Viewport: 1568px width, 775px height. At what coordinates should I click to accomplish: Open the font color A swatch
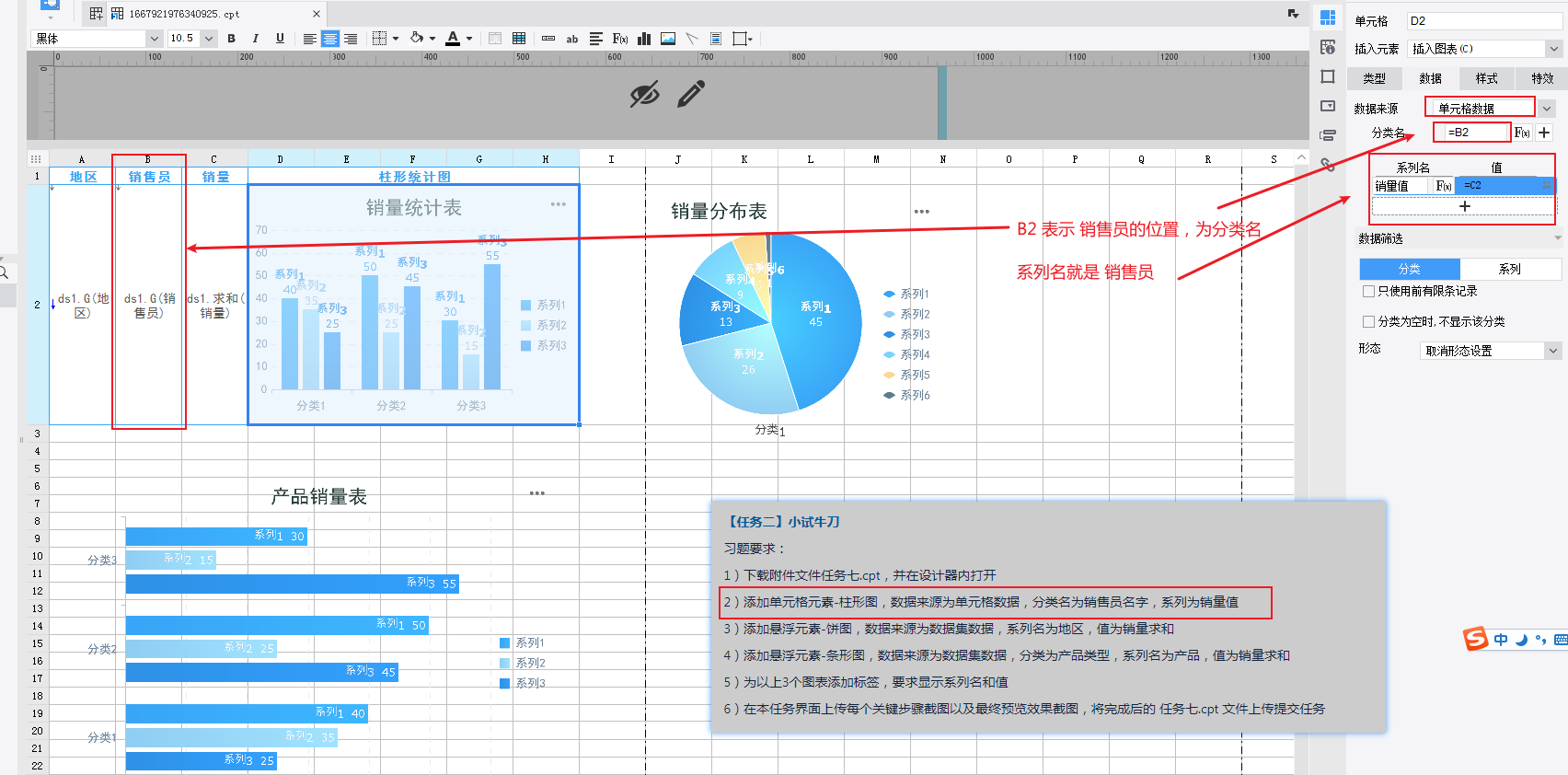(453, 39)
